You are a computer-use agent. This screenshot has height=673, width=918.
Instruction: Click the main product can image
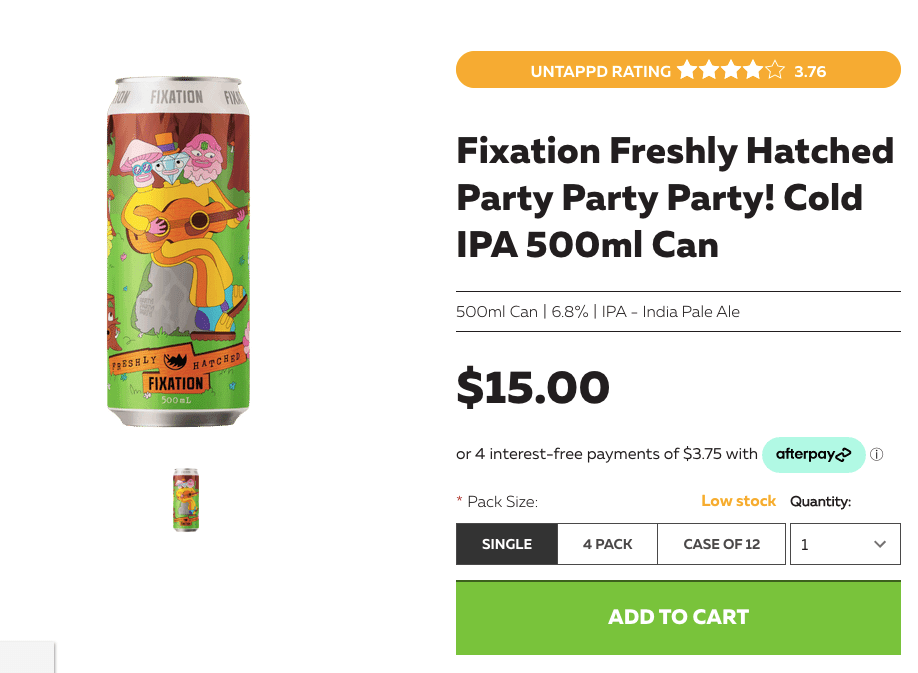[180, 250]
